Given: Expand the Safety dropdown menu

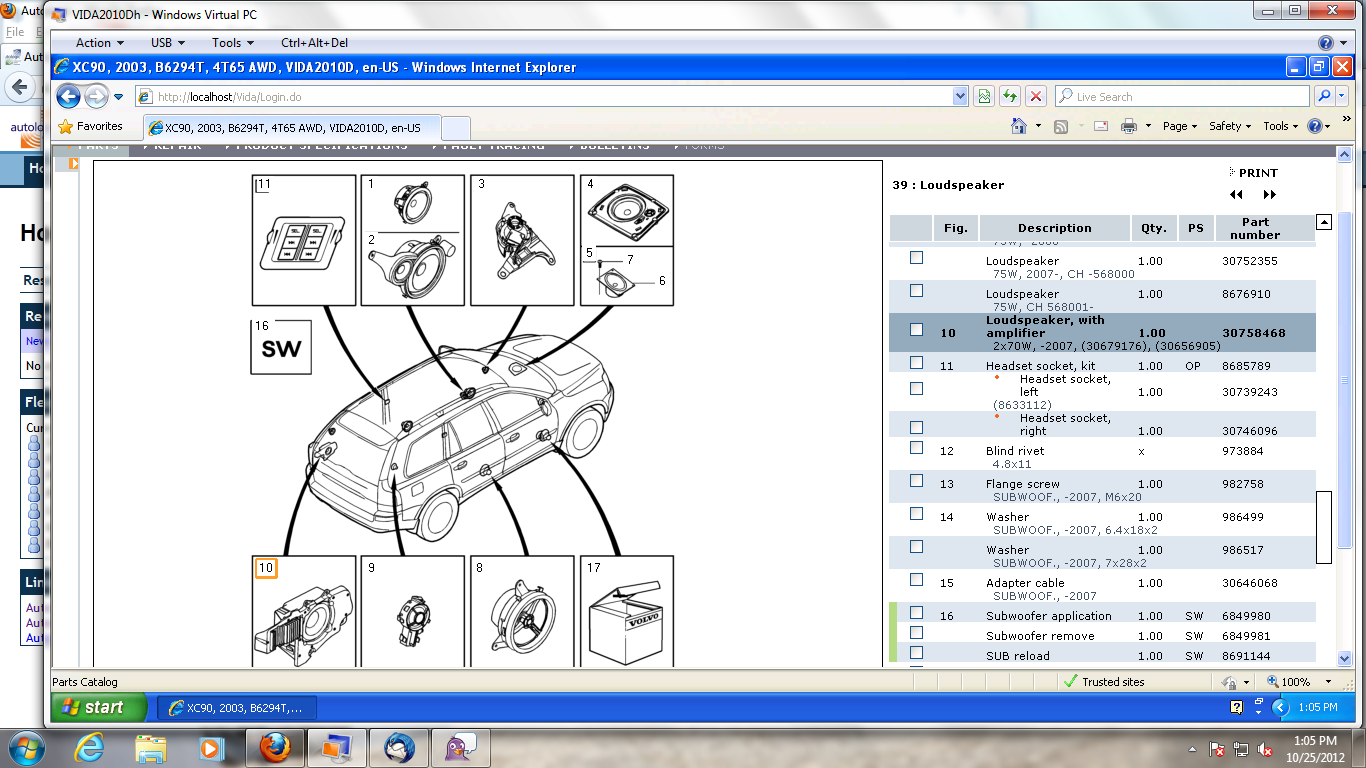Looking at the screenshot, I should [x=1230, y=126].
